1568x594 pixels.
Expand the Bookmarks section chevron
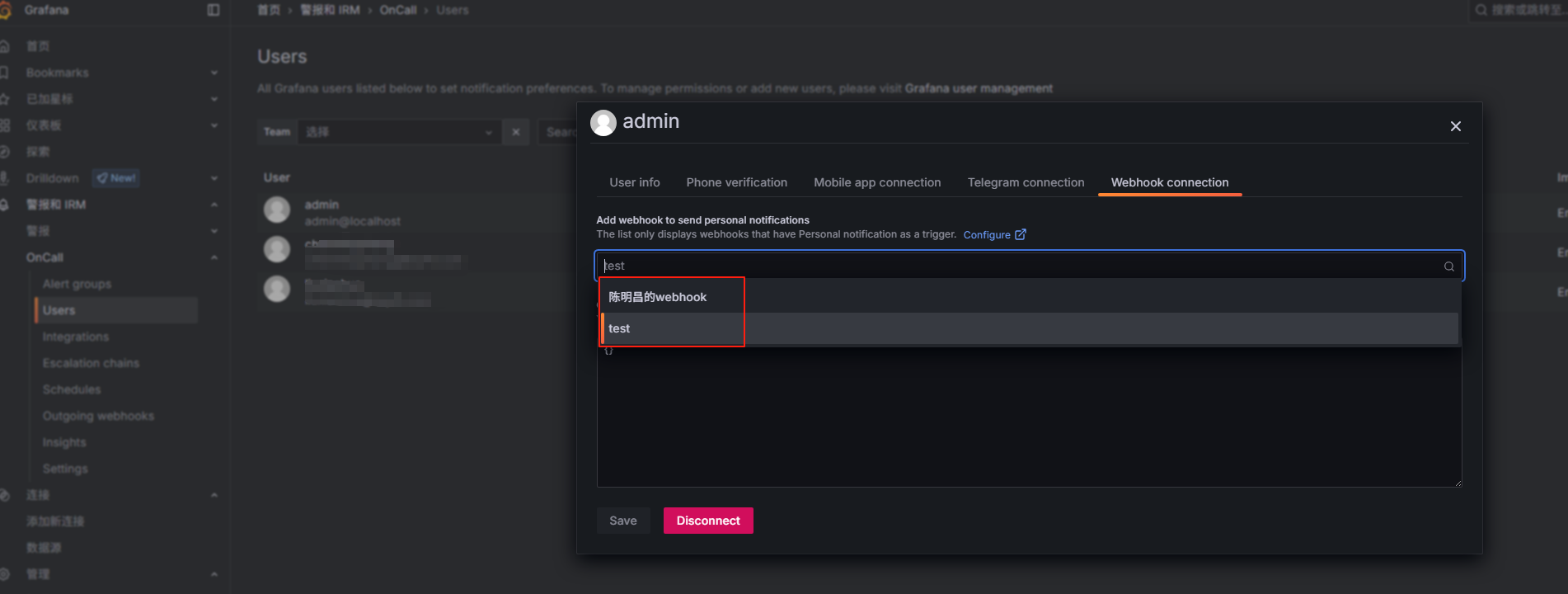[x=214, y=73]
